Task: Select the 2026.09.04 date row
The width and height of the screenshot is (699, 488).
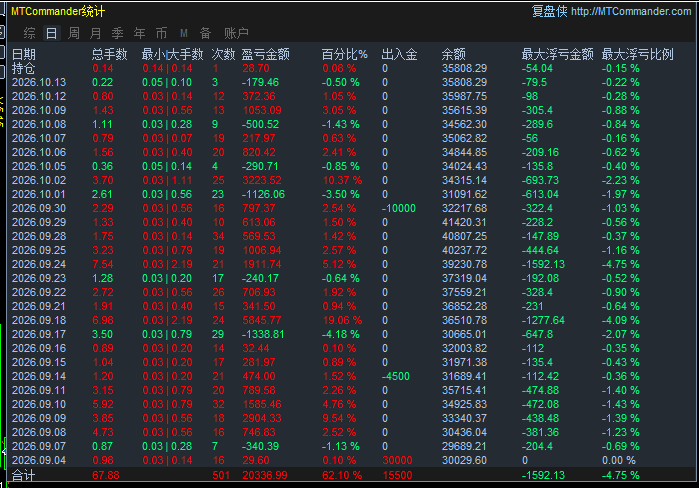Action: click(39, 460)
